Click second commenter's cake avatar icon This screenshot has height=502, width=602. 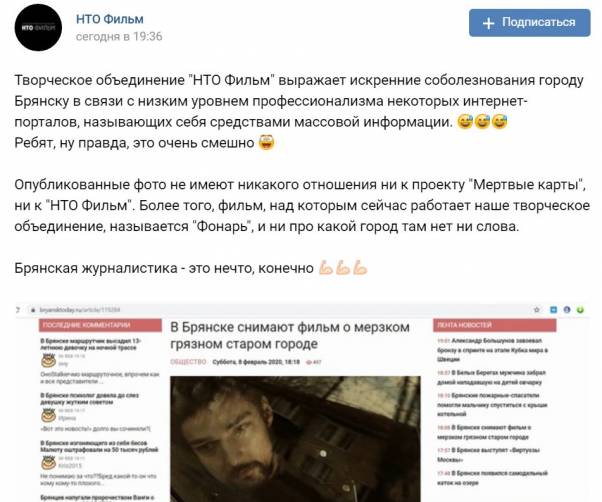(48, 415)
